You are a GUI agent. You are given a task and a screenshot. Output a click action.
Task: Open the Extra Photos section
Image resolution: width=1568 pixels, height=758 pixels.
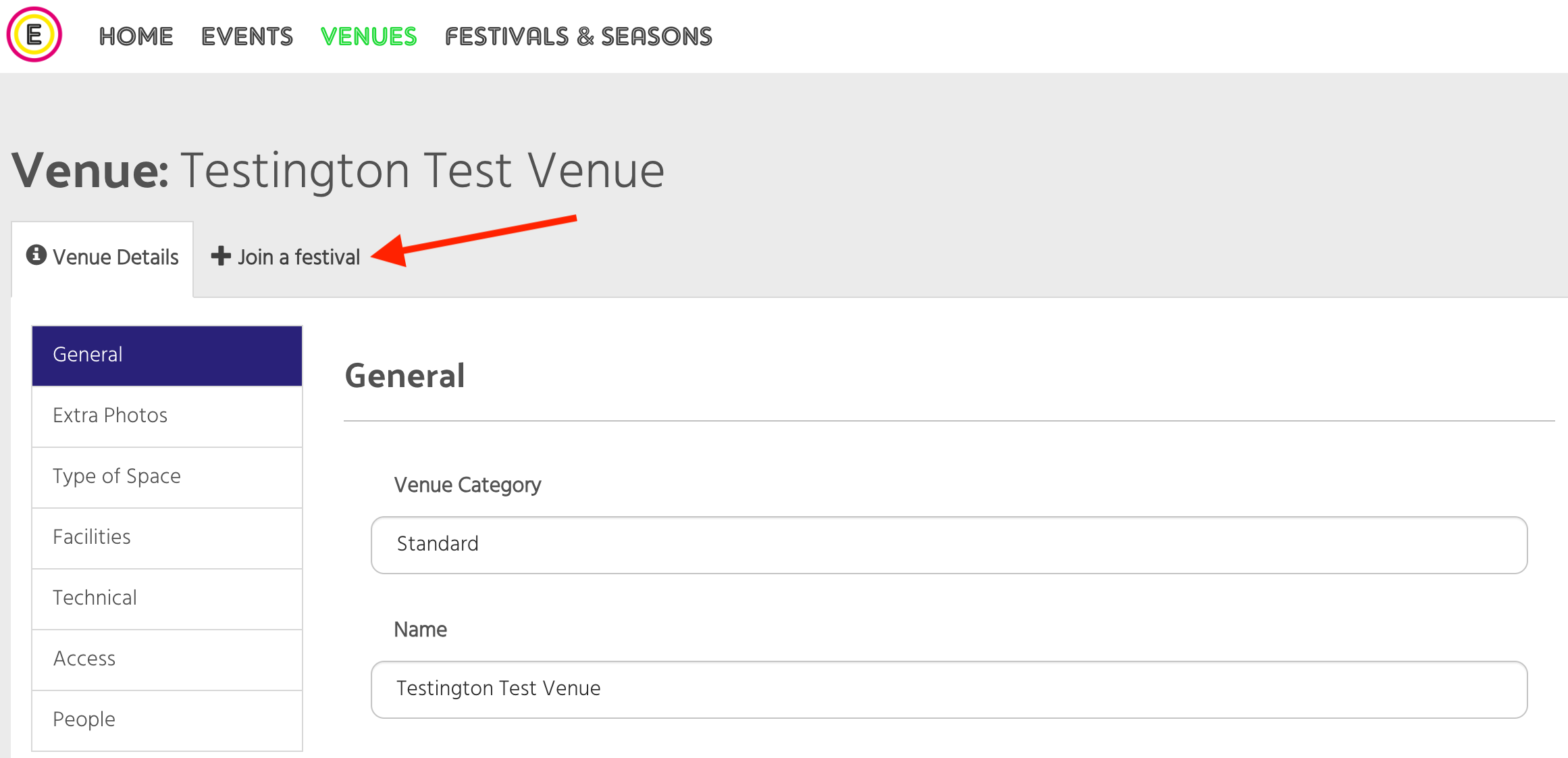167,416
